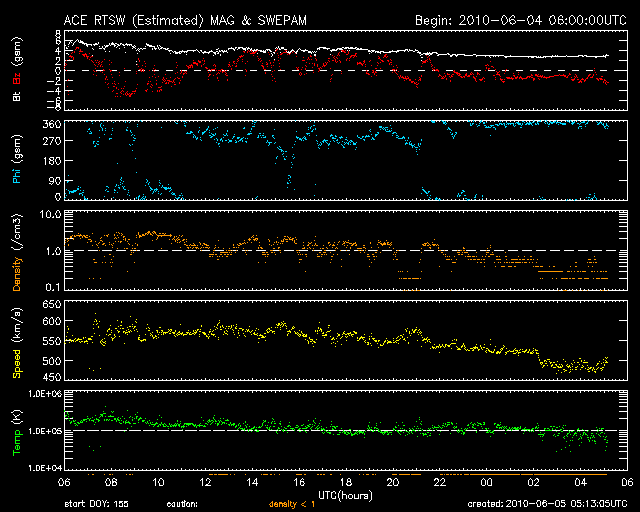The height and width of the screenshot is (512, 640).
Task: Click the 650 tick label on Speed plot
Action: coord(52,304)
